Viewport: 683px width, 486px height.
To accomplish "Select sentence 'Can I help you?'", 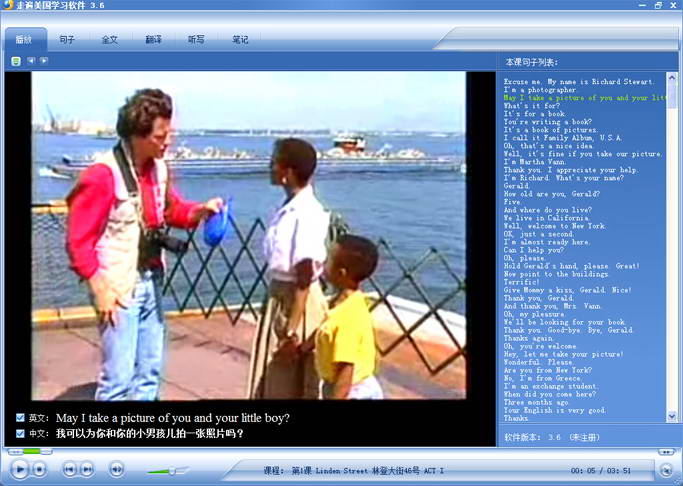I will click(x=534, y=250).
